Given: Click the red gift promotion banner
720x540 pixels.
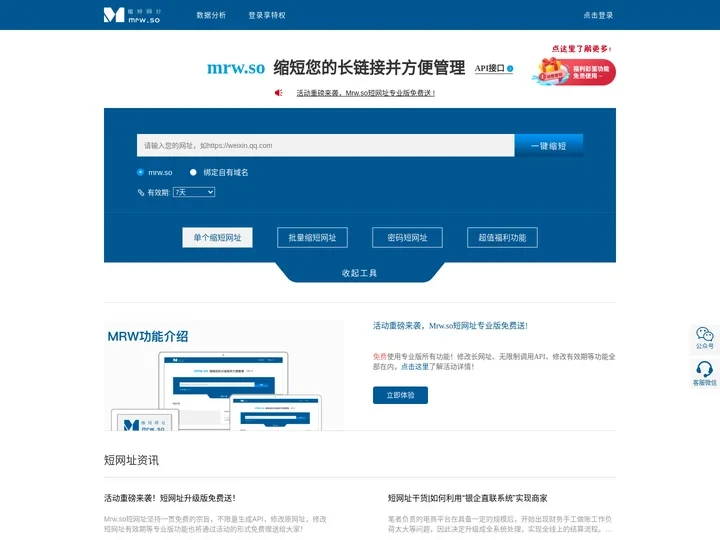Looking at the screenshot, I should click(574, 72).
